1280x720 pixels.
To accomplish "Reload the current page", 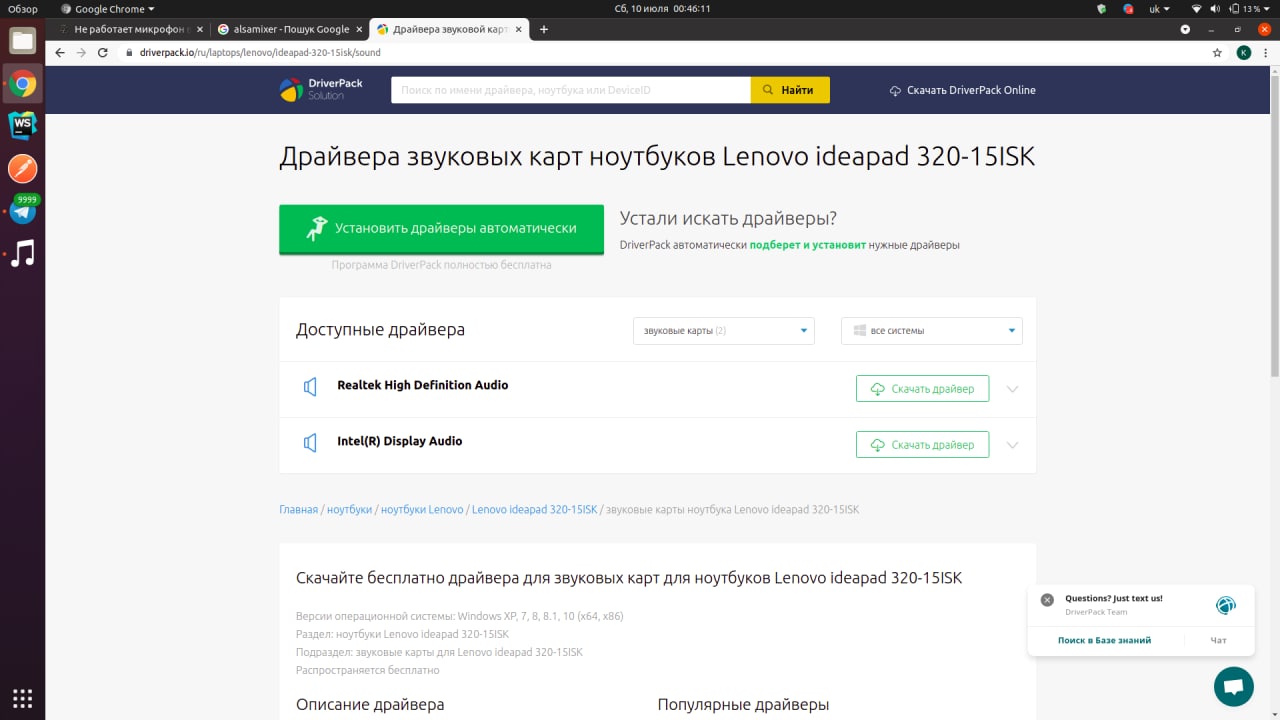I will (x=103, y=52).
